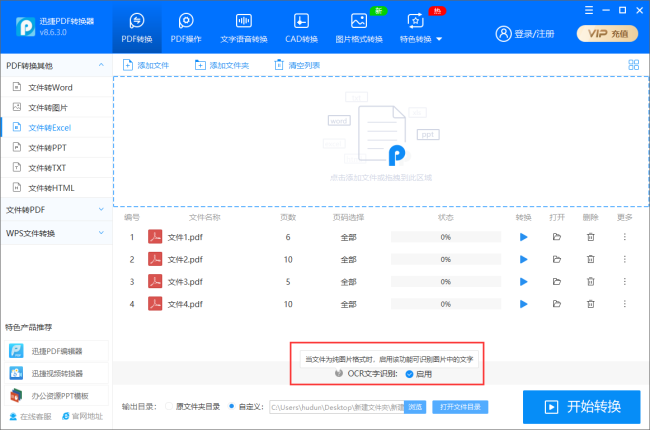Click the file drop area to add files
Viewport: 650px width, 430px height.
[381, 141]
